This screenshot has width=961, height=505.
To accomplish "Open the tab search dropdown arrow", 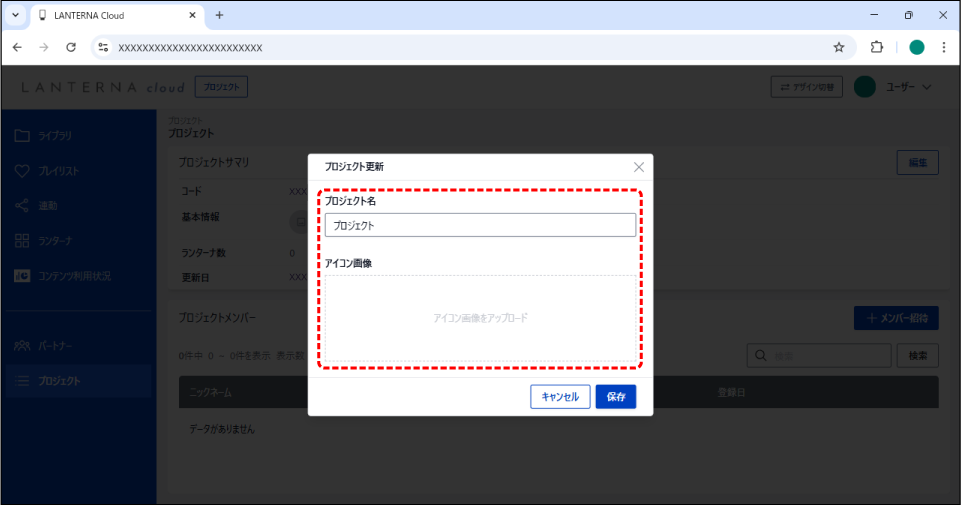I will [x=15, y=15].
